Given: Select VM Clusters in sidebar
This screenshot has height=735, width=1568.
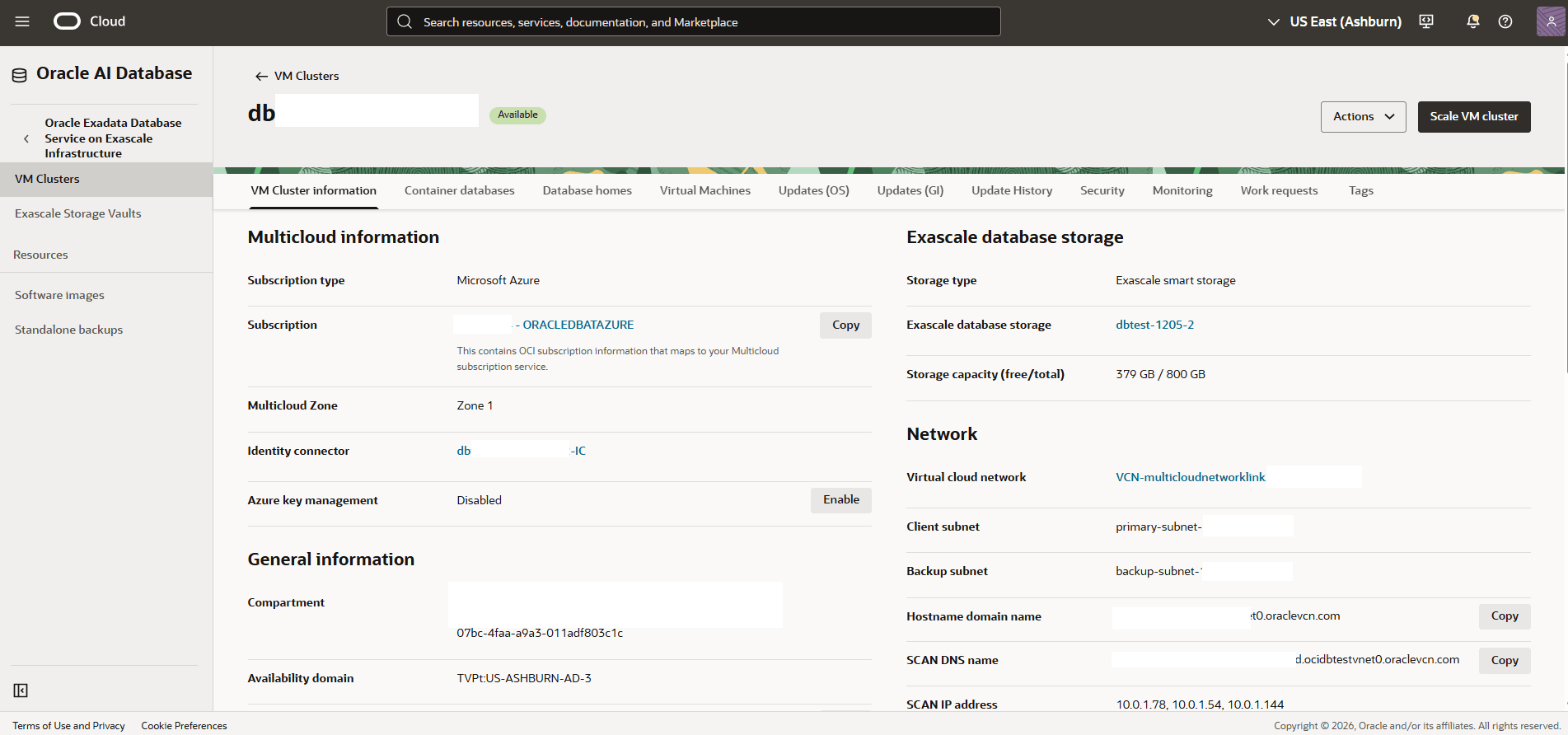Looking at the screenshot, I should click(x=106, y=179).
